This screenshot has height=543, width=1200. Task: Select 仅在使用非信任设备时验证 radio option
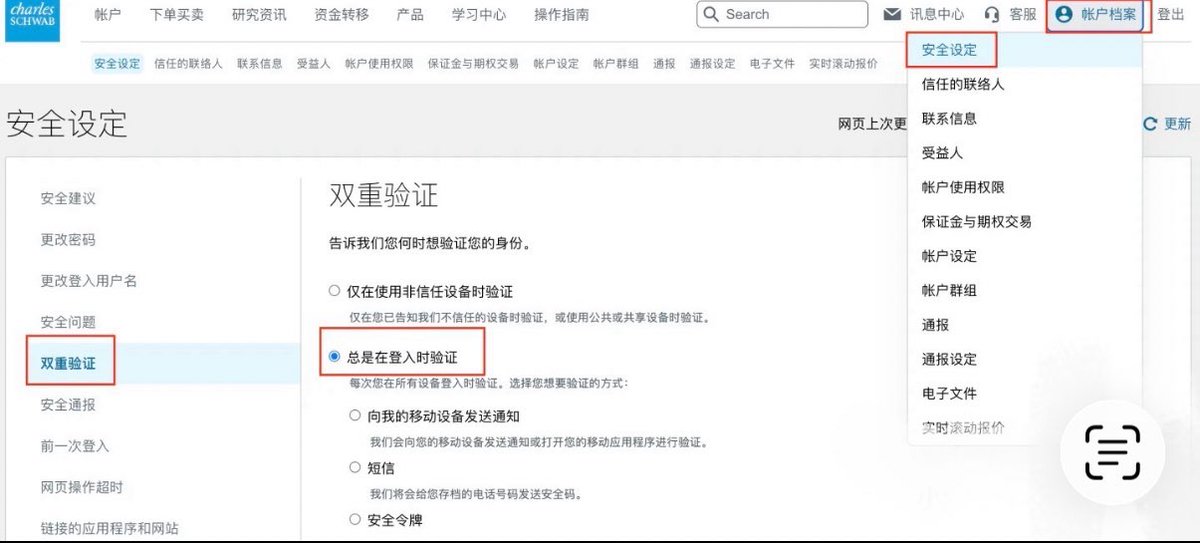335,292
